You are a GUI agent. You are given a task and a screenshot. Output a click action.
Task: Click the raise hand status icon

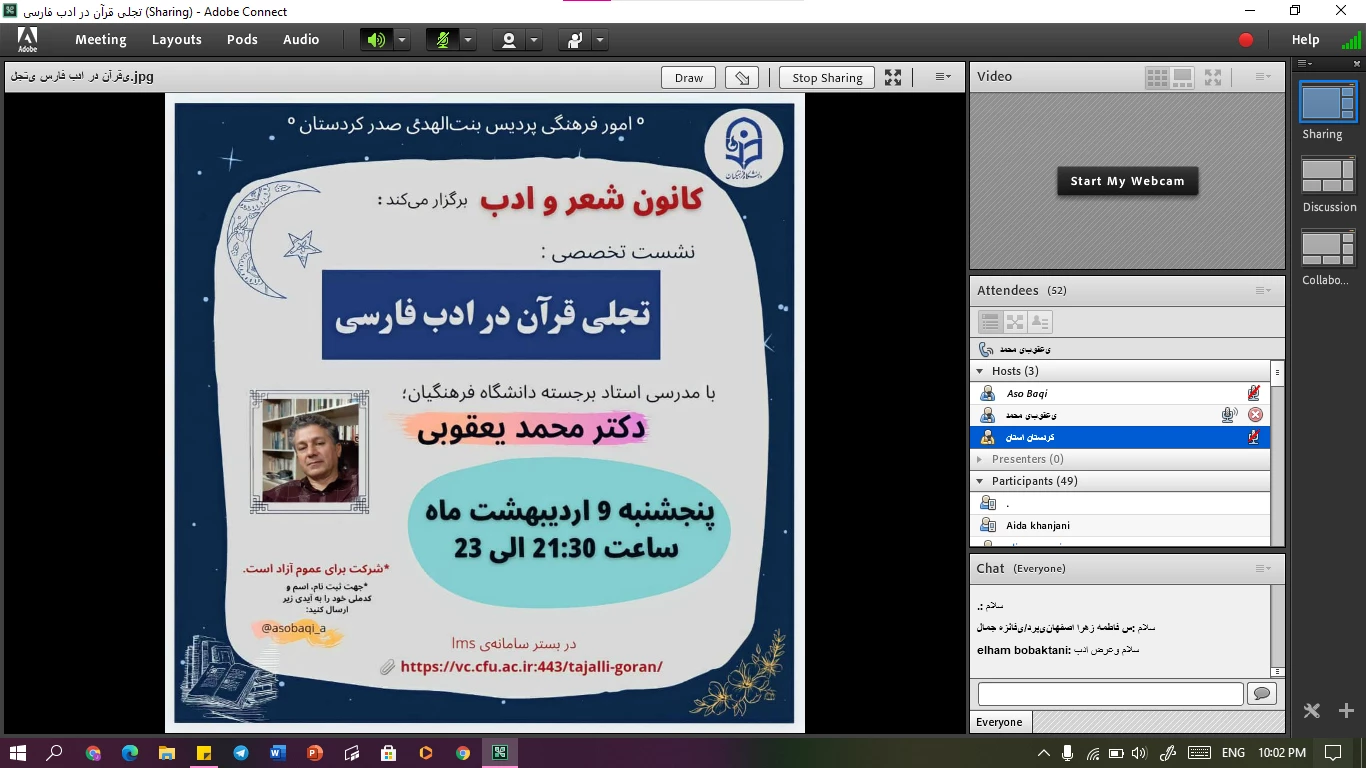point(575,40)
